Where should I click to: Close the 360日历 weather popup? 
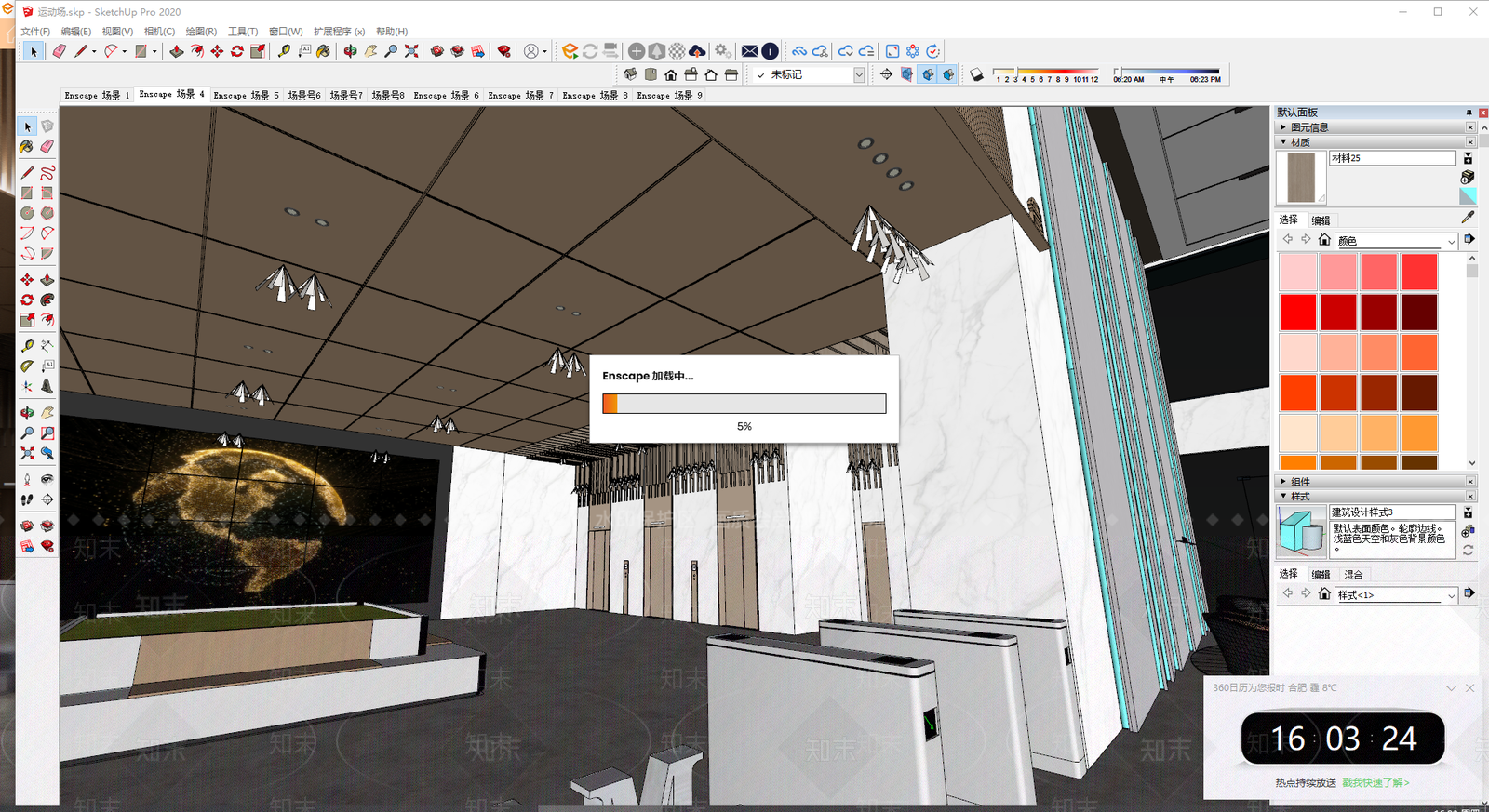pos(1469,688)
